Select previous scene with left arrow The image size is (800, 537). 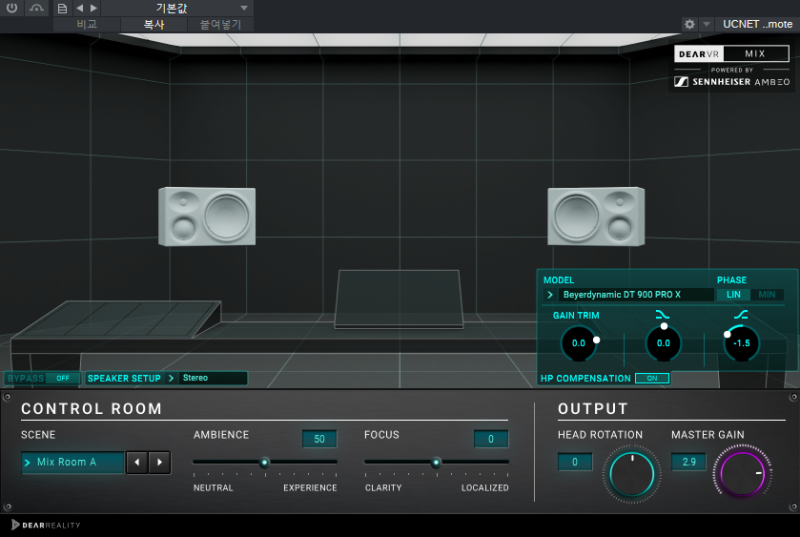point(137,462)
